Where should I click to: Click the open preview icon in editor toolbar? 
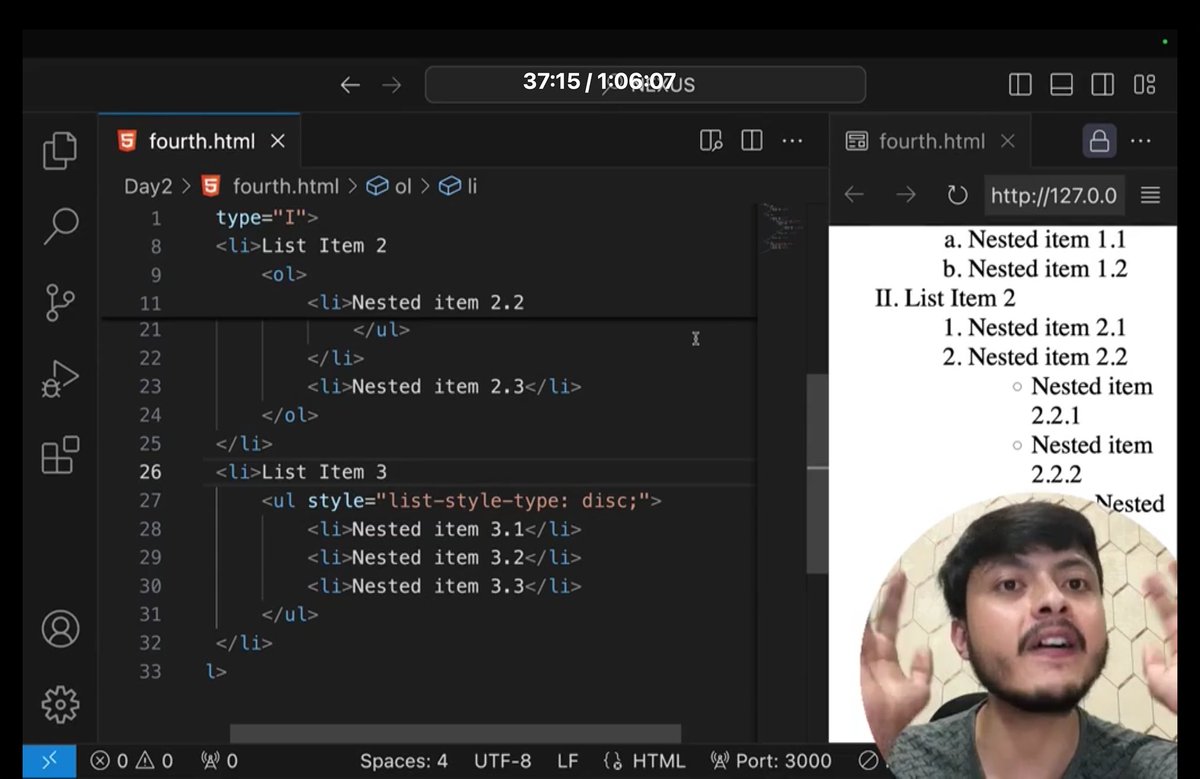(x=711, y=141)
